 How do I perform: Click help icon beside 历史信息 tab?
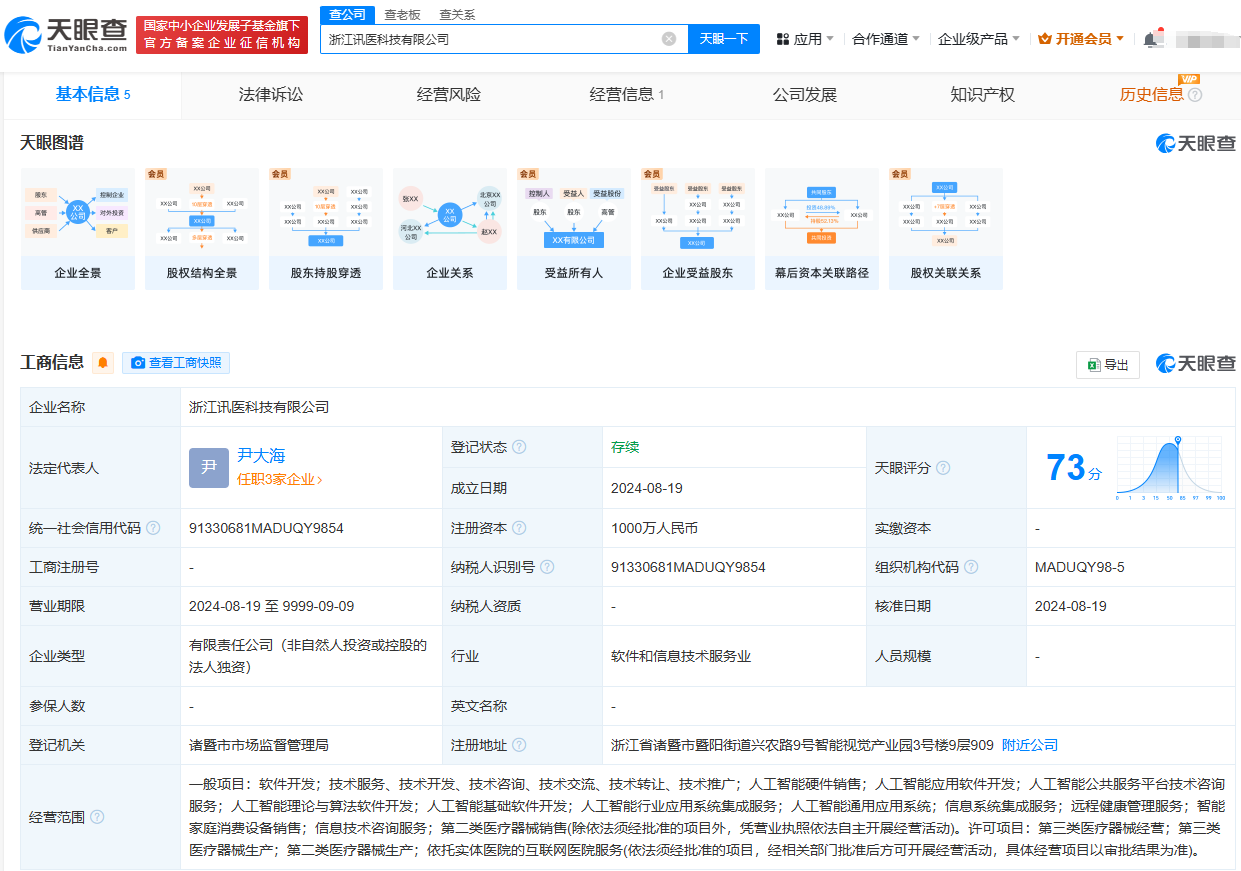(x=1195, y=95)
